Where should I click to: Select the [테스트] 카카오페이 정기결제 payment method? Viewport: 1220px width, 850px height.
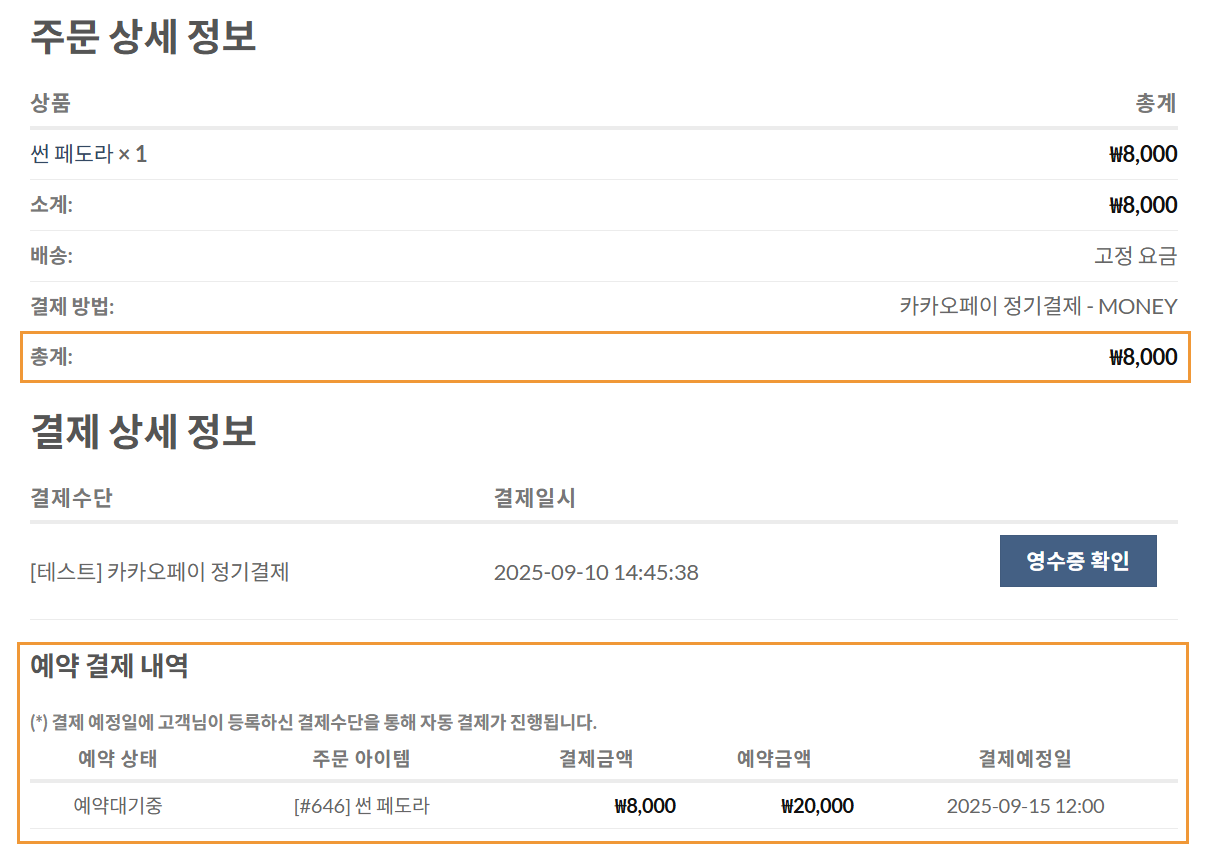(x=160, y=573)
